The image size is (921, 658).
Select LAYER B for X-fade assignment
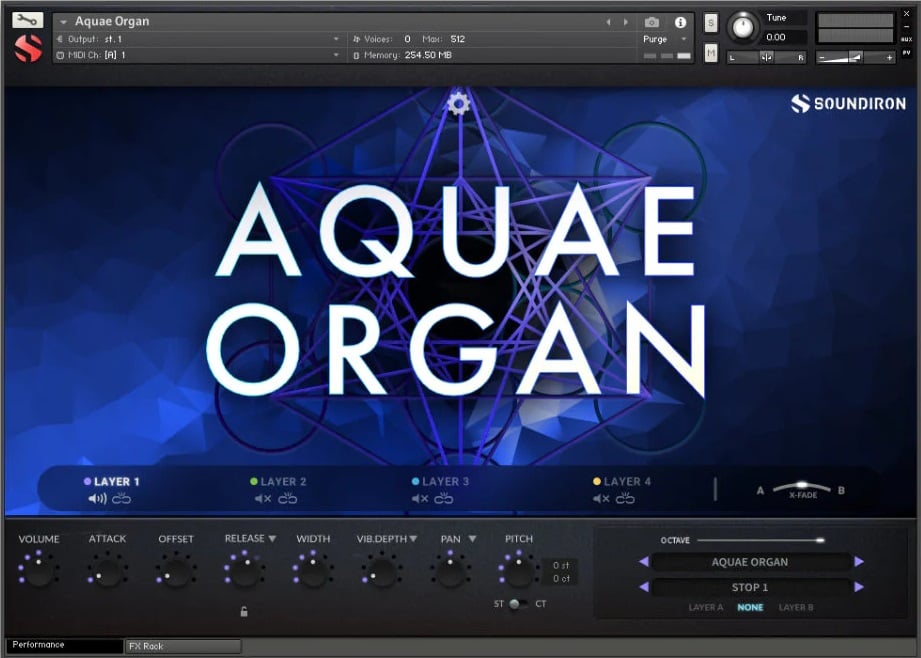(796, 607)
